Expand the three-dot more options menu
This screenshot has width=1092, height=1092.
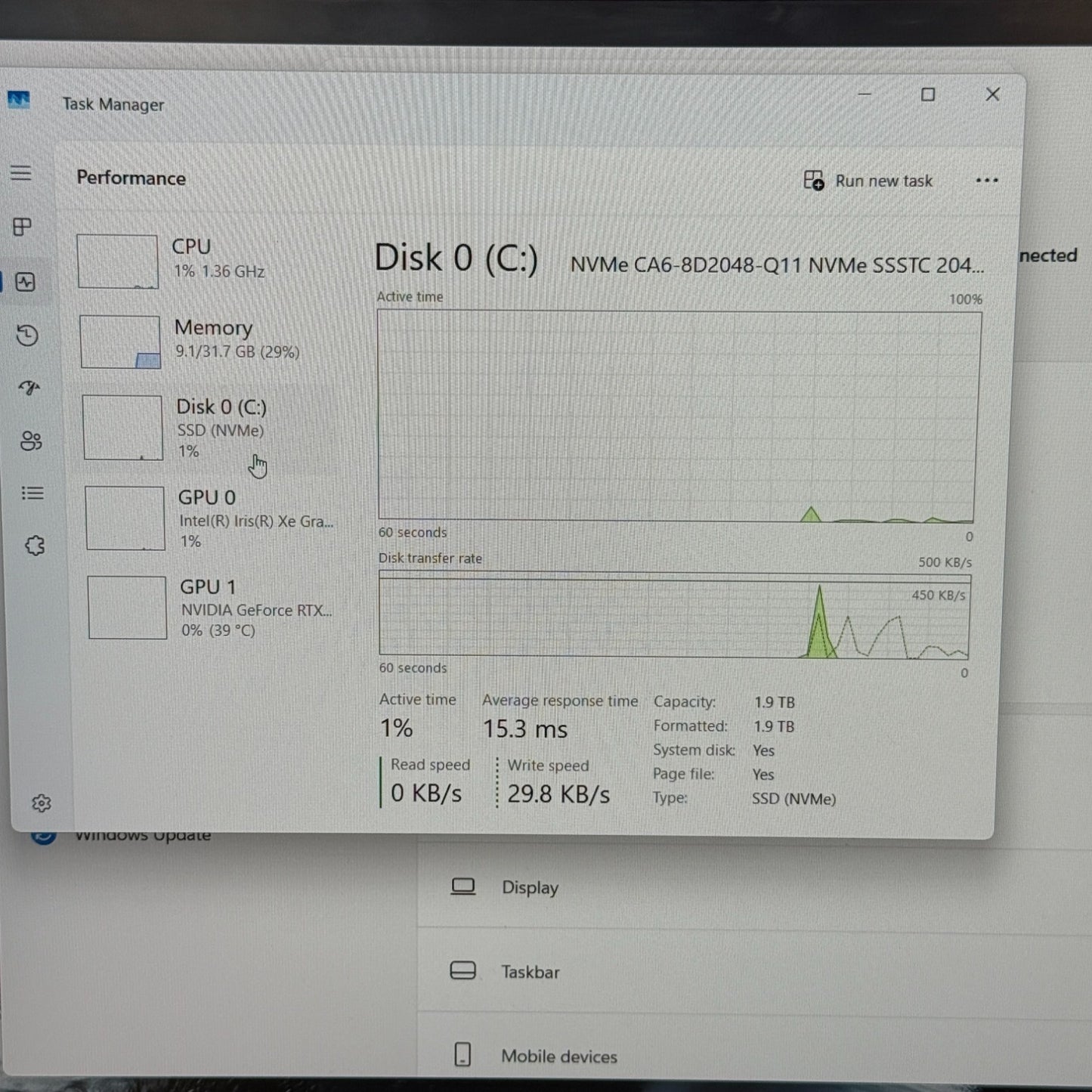986,181
